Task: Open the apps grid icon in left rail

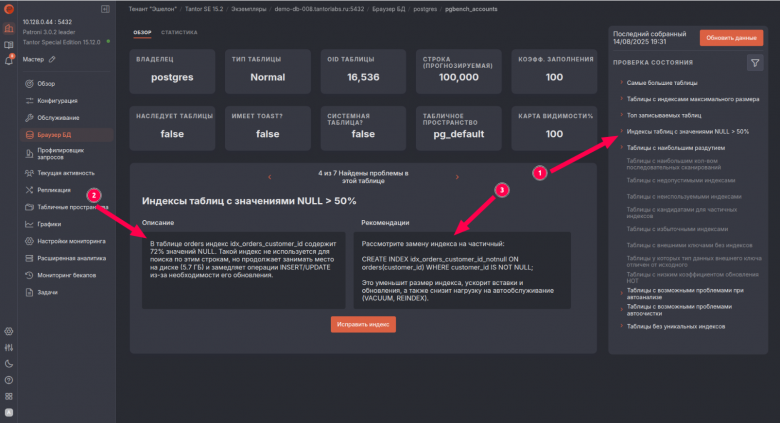Action: tap(9, 397)
